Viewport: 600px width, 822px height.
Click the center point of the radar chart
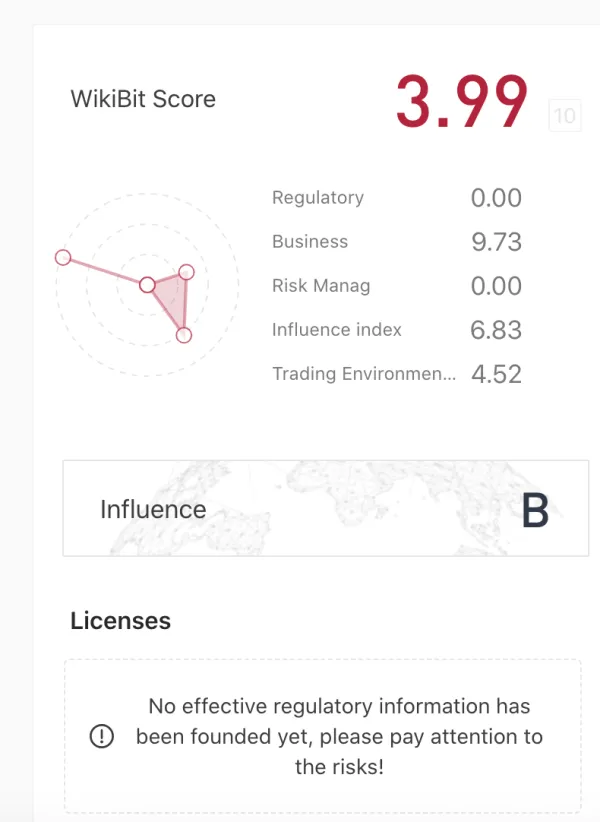(x=146, y=283)
